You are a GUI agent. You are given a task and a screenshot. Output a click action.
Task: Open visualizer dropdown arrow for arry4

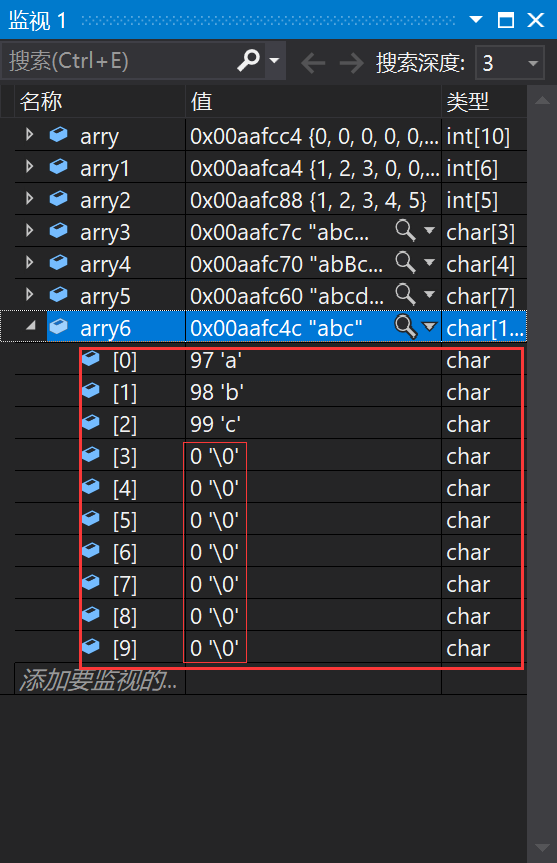(429, 263)
